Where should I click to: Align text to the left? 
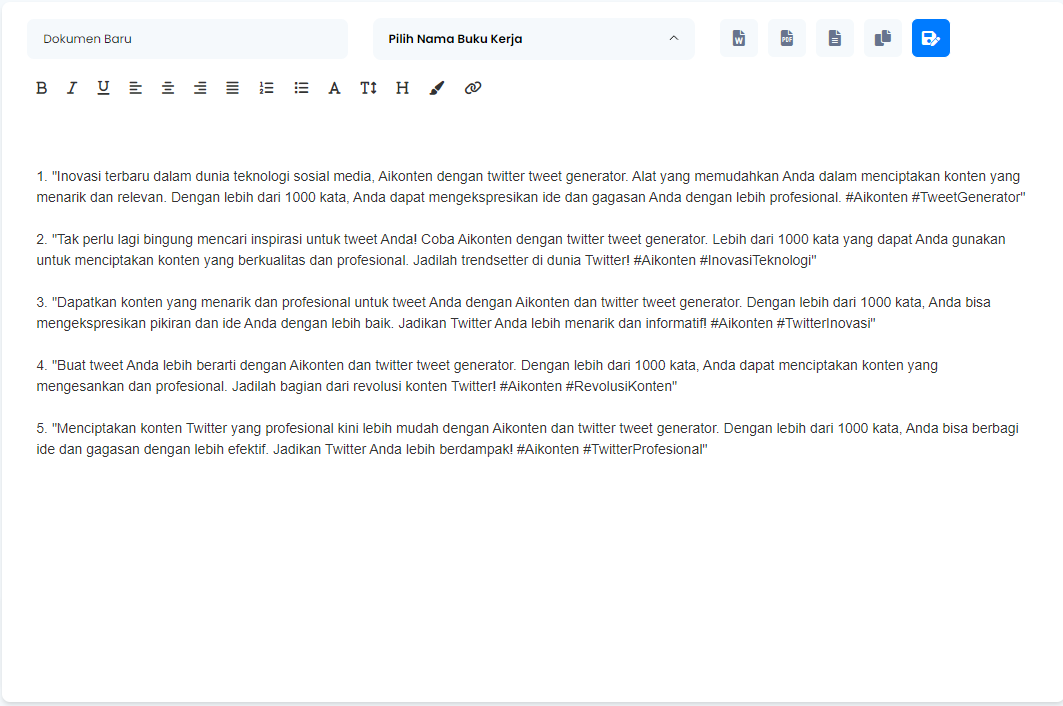(136, 88)
